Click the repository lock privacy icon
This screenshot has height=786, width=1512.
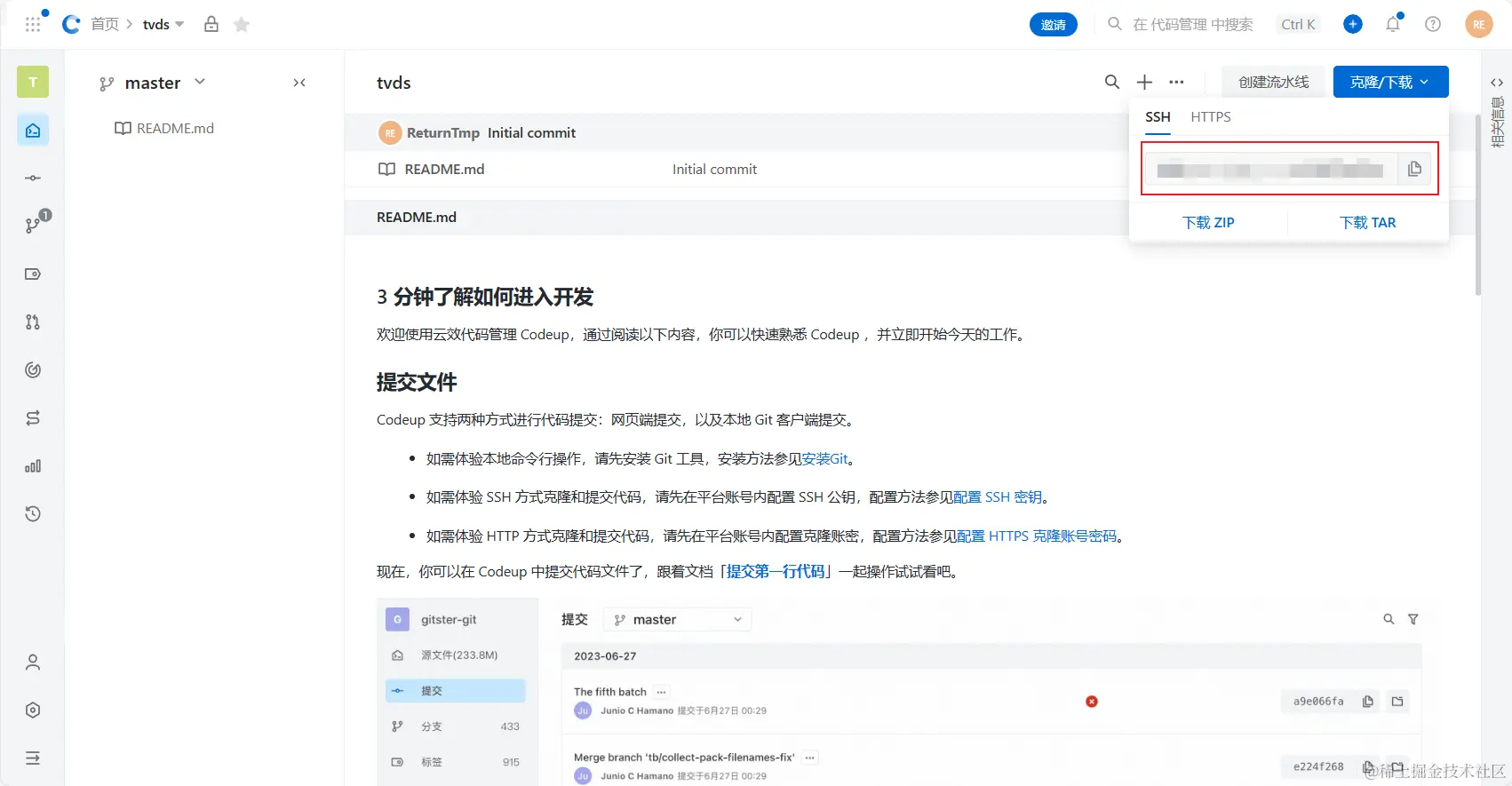tap(211, 24)
